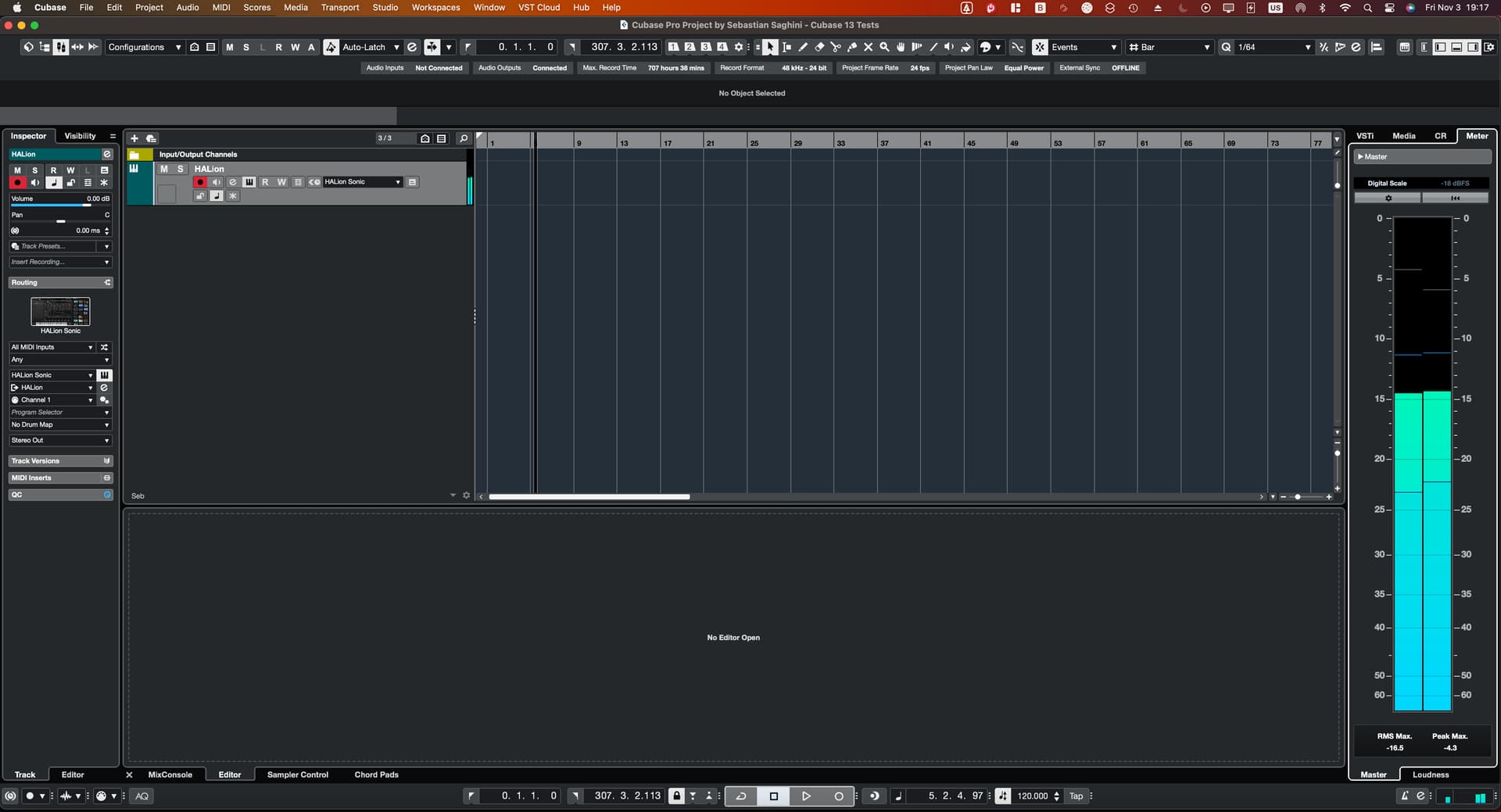This screenshot has width=1501, height=812.
Task: Open the VST Cloud menu
Action: pos(539,8)
